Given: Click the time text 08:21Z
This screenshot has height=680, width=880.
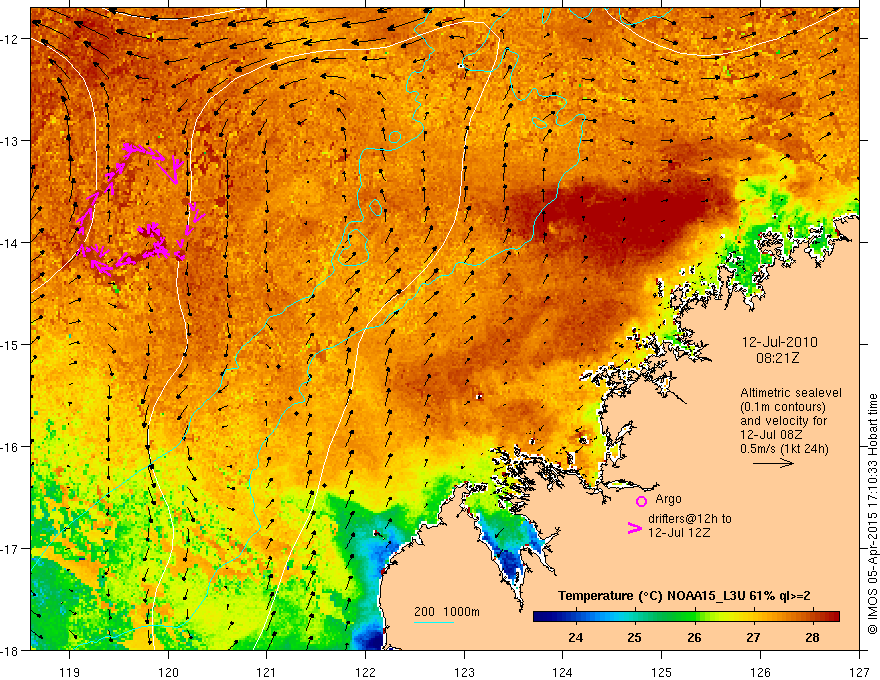Looking at the screenshot, I should click(778, 358).
